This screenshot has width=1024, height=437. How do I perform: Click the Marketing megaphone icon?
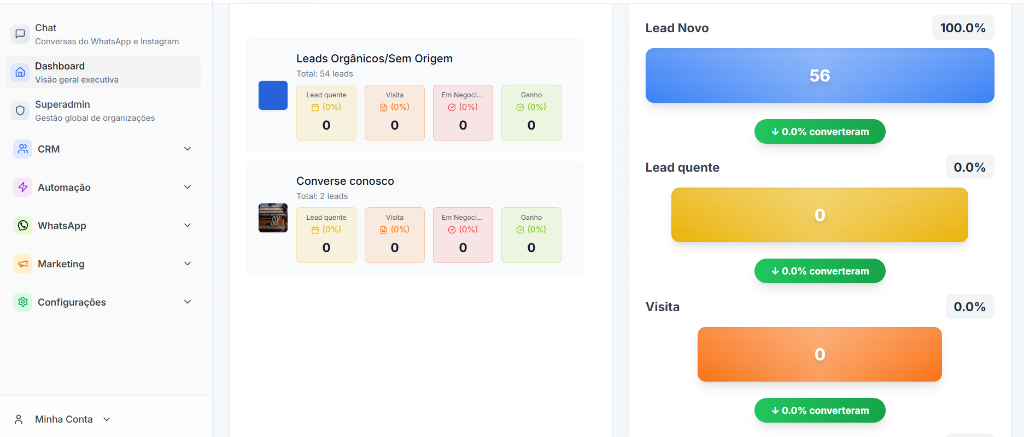click(x=22, y=264)
